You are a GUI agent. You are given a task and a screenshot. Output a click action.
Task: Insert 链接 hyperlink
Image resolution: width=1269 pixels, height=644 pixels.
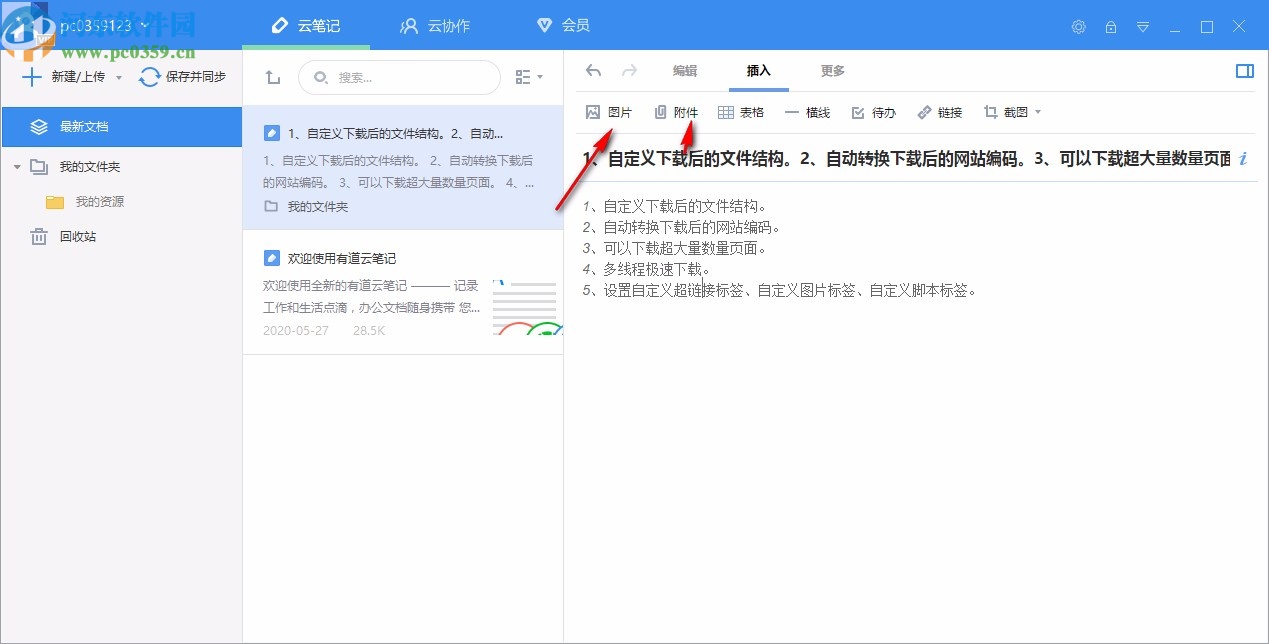(x=940, y=113)
